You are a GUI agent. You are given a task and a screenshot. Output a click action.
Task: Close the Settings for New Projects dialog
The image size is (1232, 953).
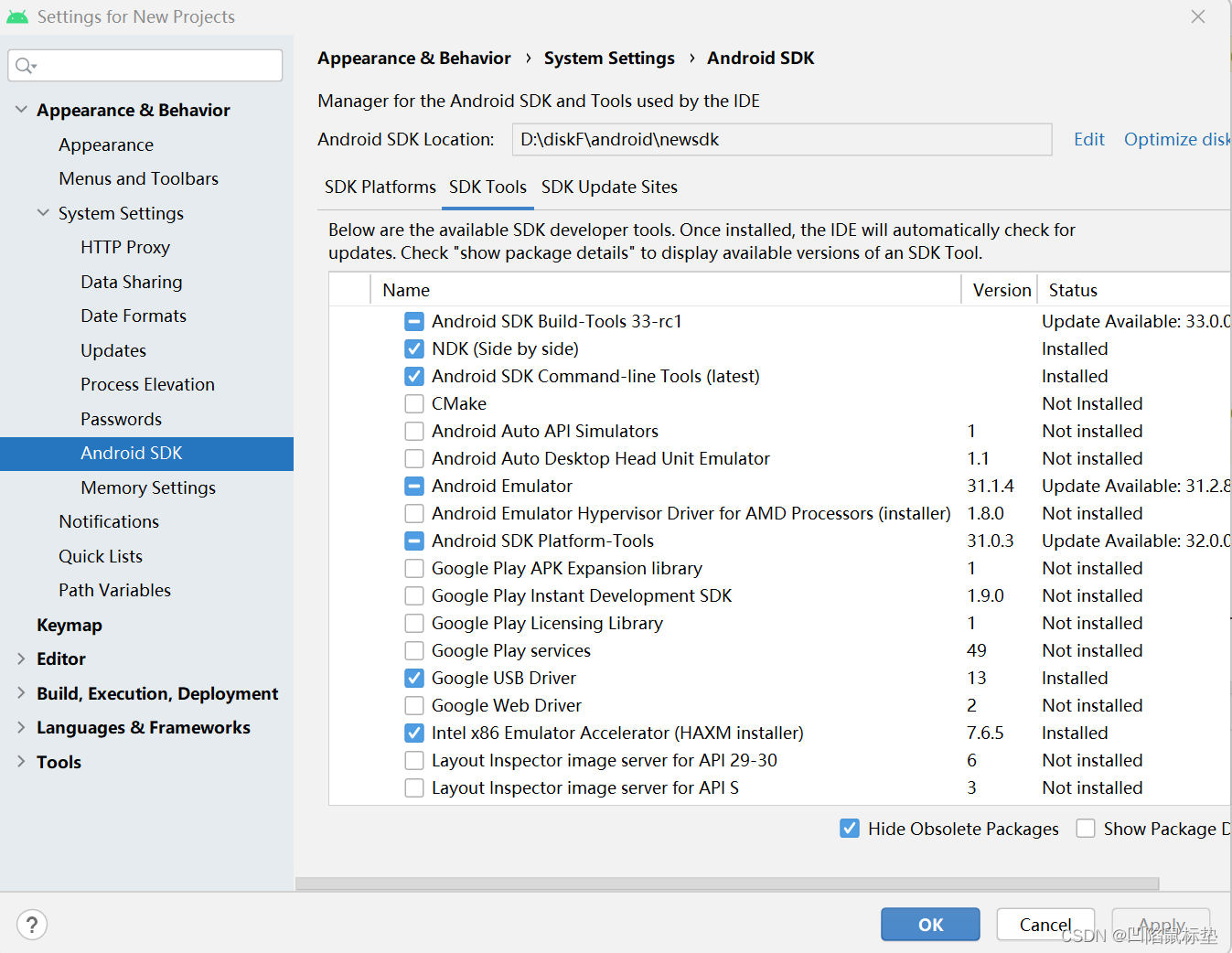click(x=1198, y=16)
